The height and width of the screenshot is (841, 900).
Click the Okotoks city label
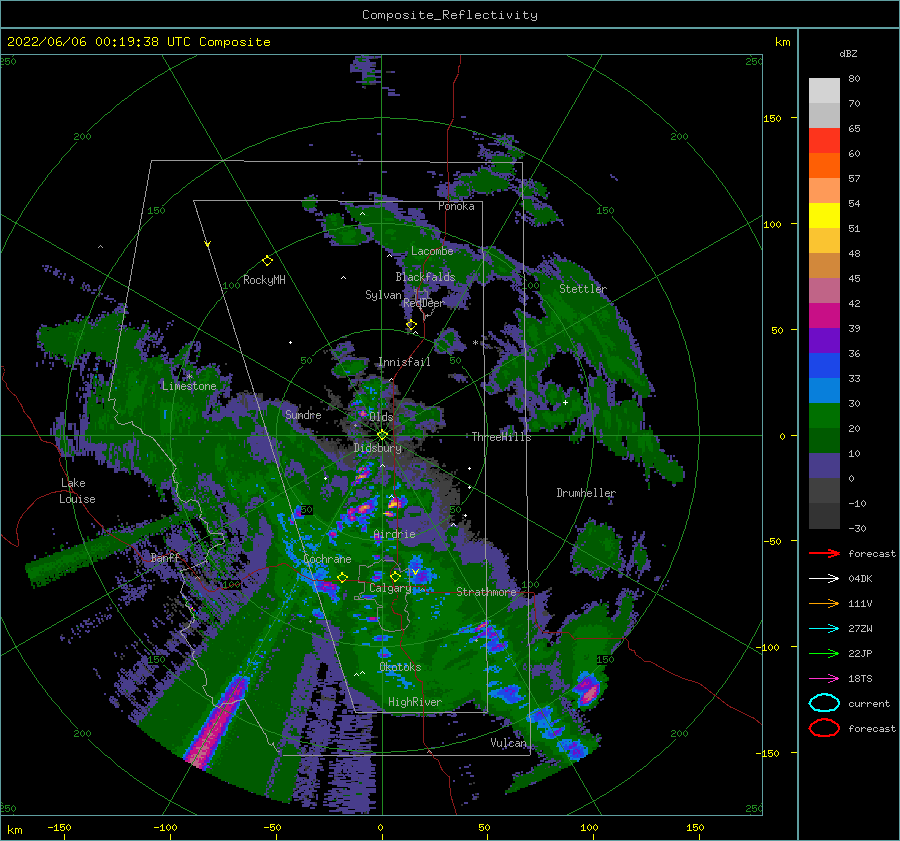click(400, 667)
